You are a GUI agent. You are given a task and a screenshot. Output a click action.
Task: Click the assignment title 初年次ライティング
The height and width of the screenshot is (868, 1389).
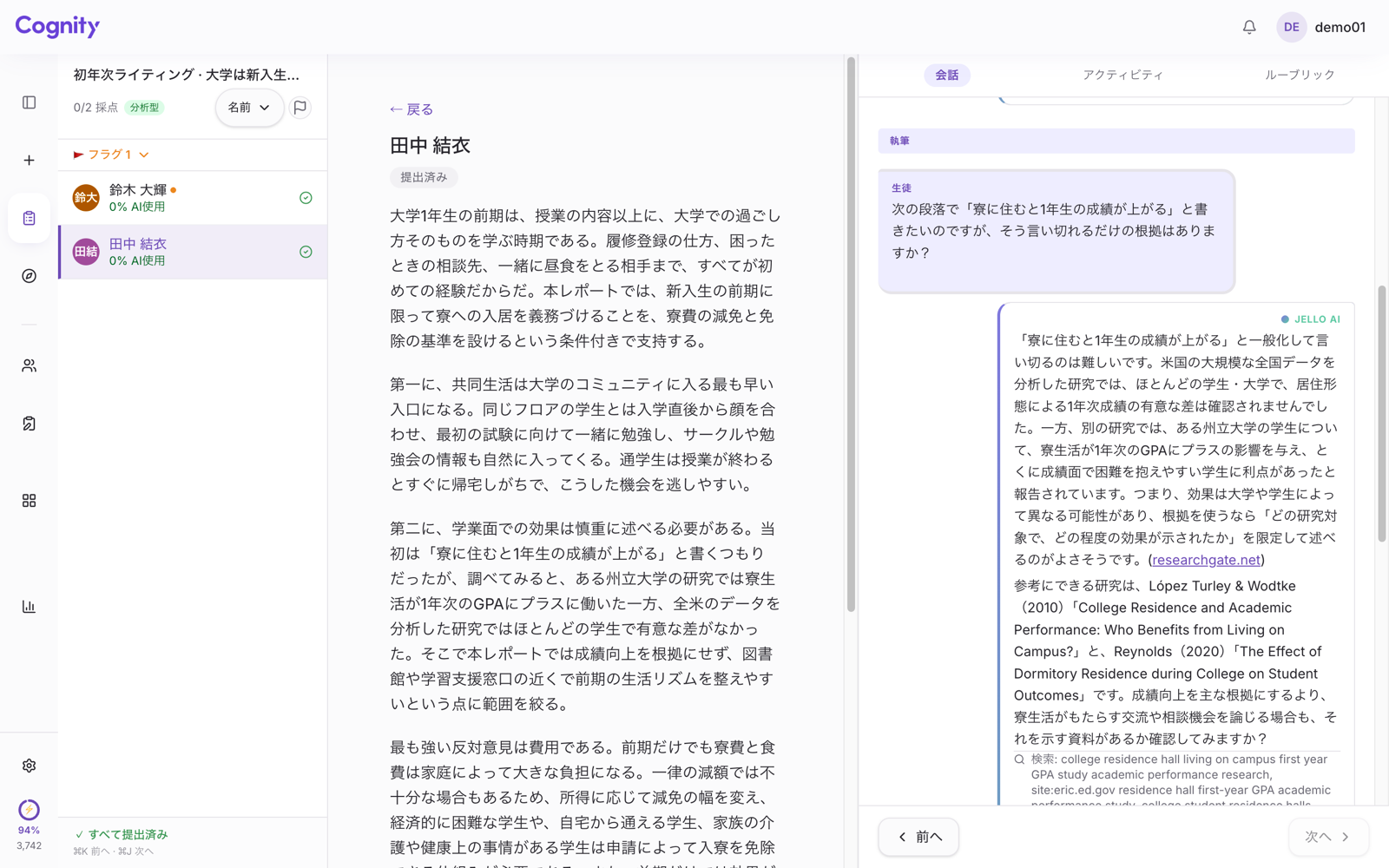(187, 75)
